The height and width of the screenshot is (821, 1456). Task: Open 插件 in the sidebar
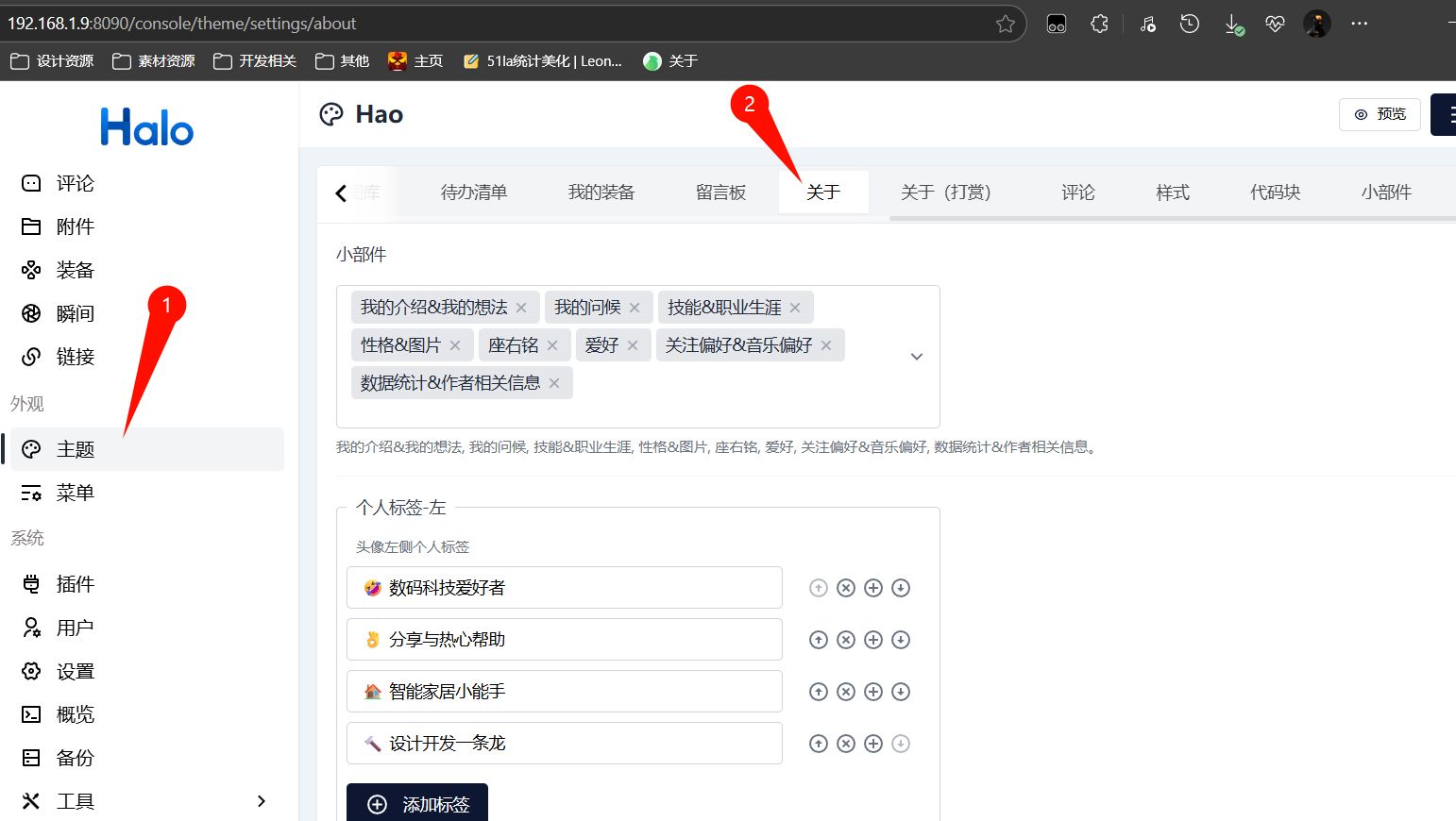pyautogui.click(x=76, y=584)
